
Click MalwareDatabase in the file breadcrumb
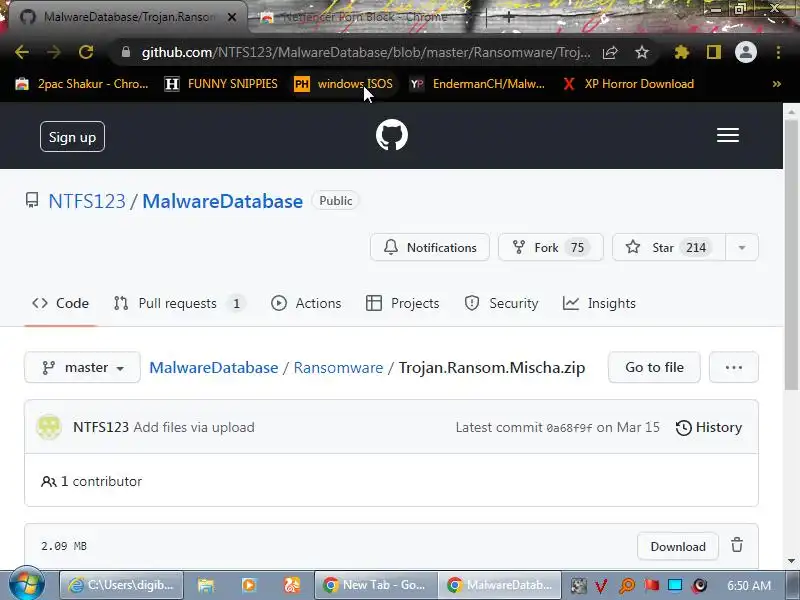click(x=214, y=367)
